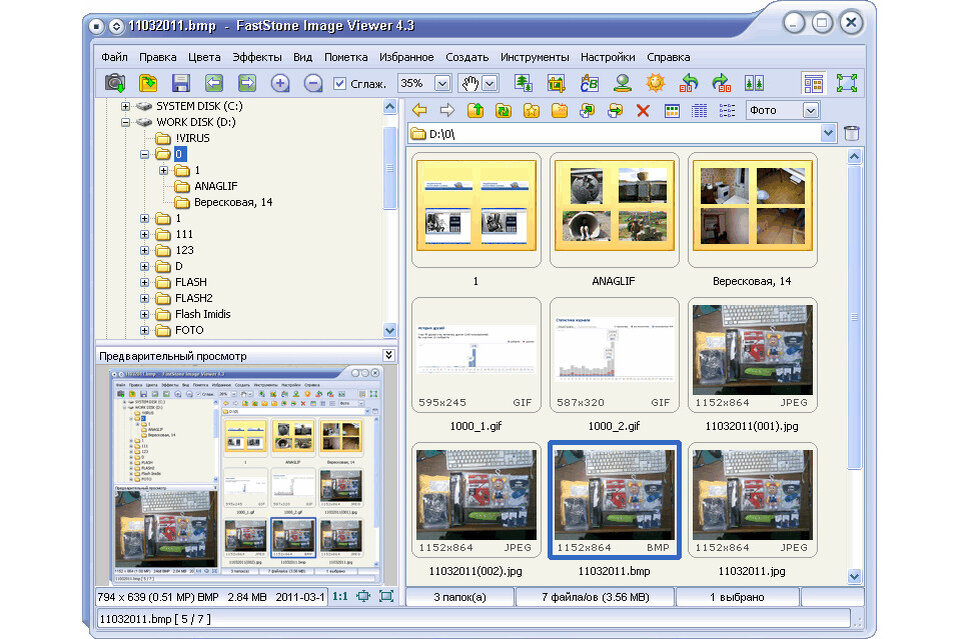Click the Rotate Left icon in toolbar

[689, 83]
